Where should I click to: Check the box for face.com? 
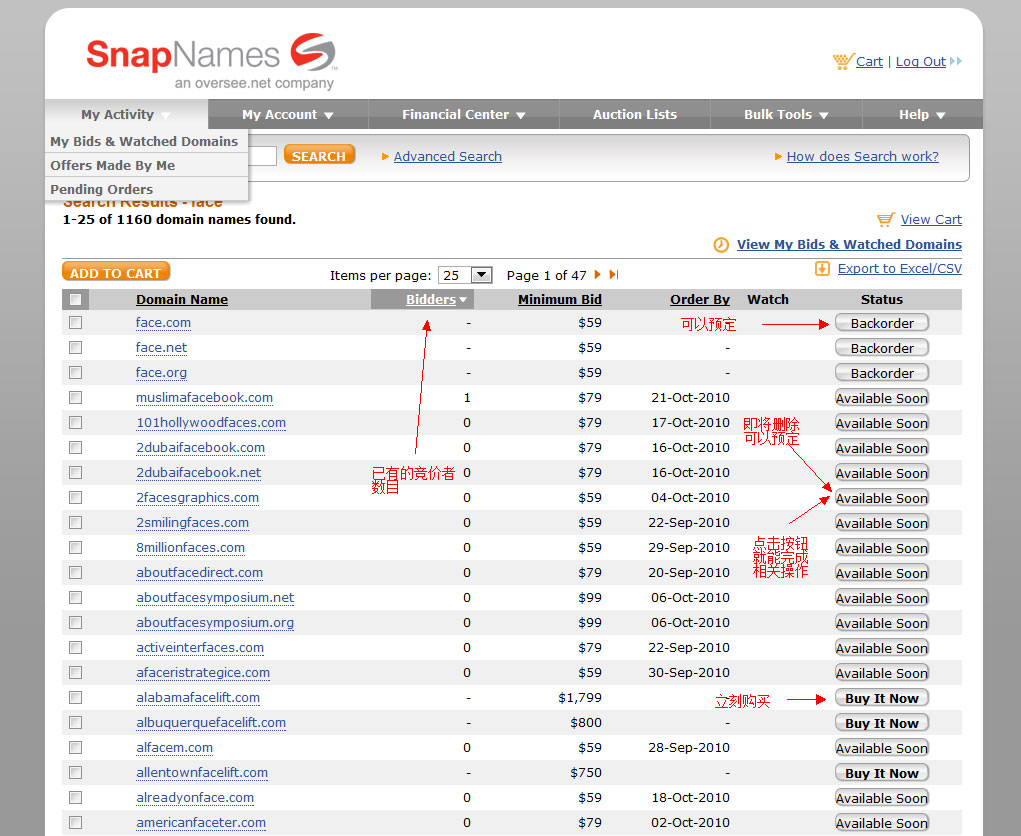pyautogui.click(x=76, y=322)
